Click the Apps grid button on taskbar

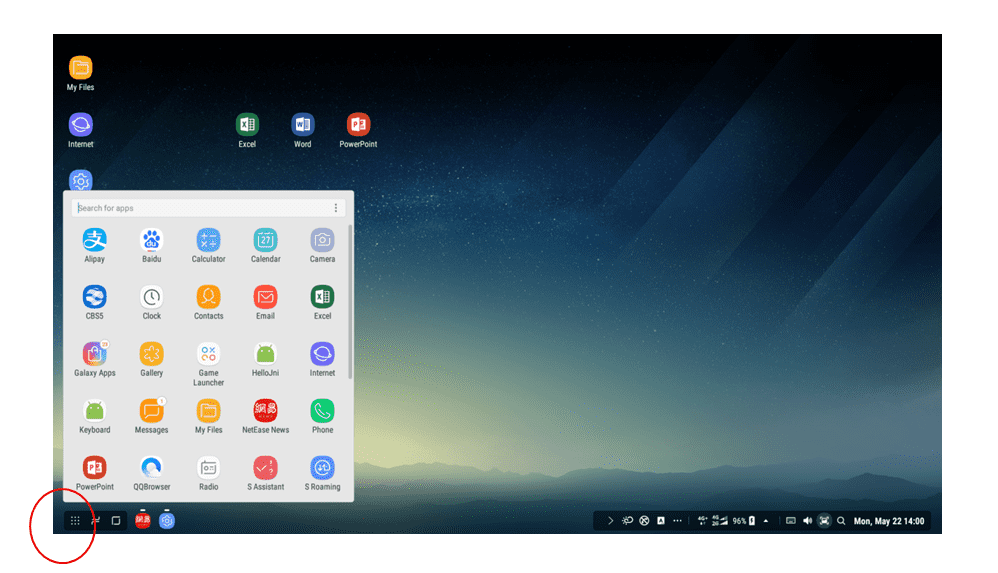click(x=75, y=521)
